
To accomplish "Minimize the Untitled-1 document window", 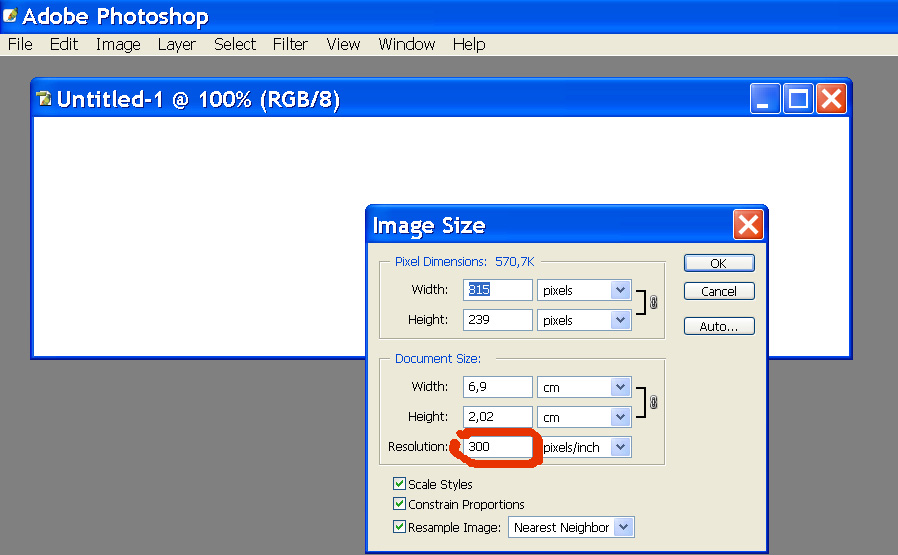I will pos(765,99).
